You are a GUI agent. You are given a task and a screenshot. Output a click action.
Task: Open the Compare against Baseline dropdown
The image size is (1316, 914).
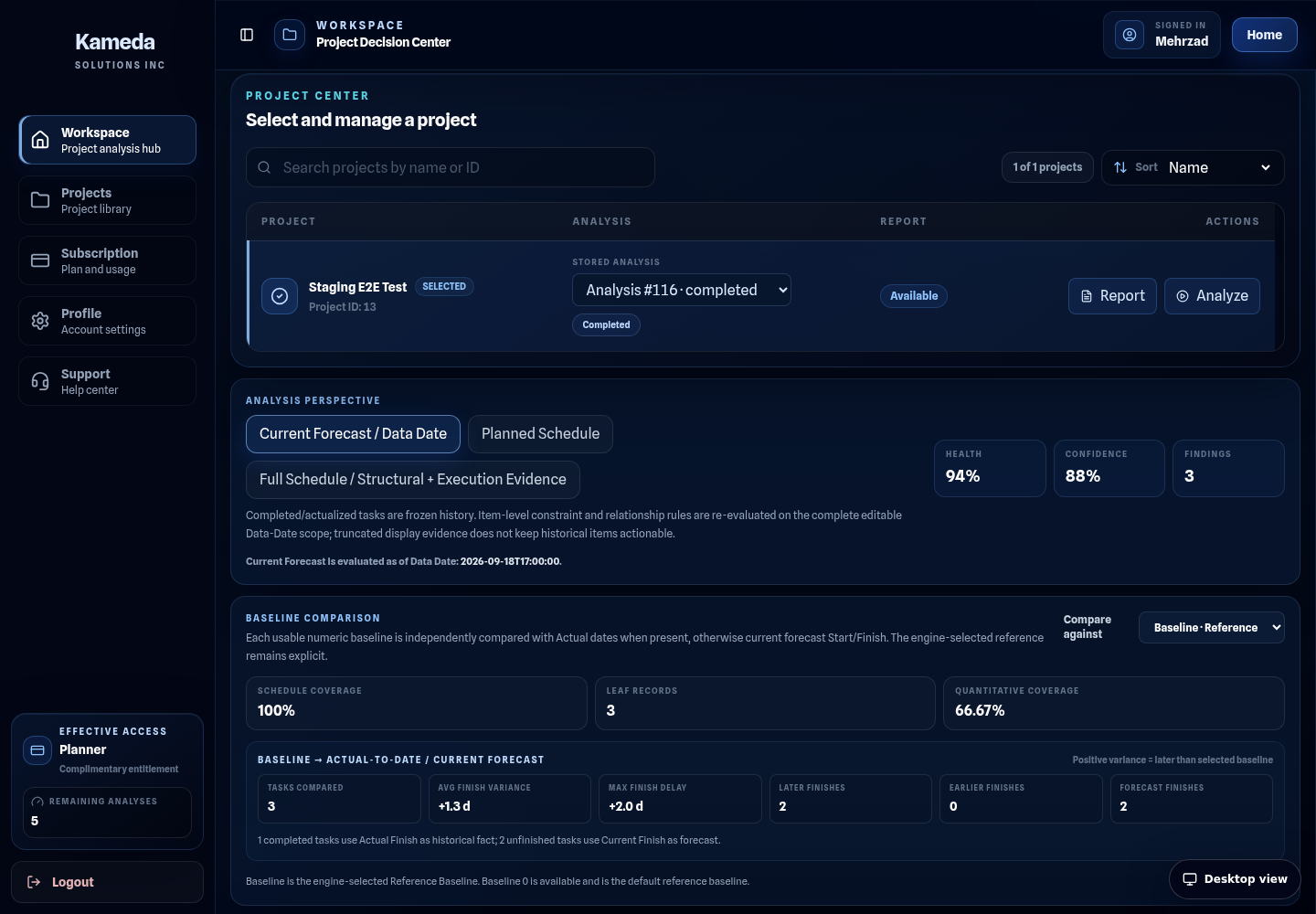point(1211,627)
